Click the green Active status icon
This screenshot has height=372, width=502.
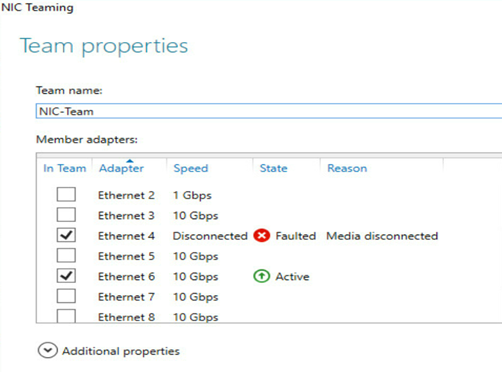pyautogui.click(x=262, y=276)
